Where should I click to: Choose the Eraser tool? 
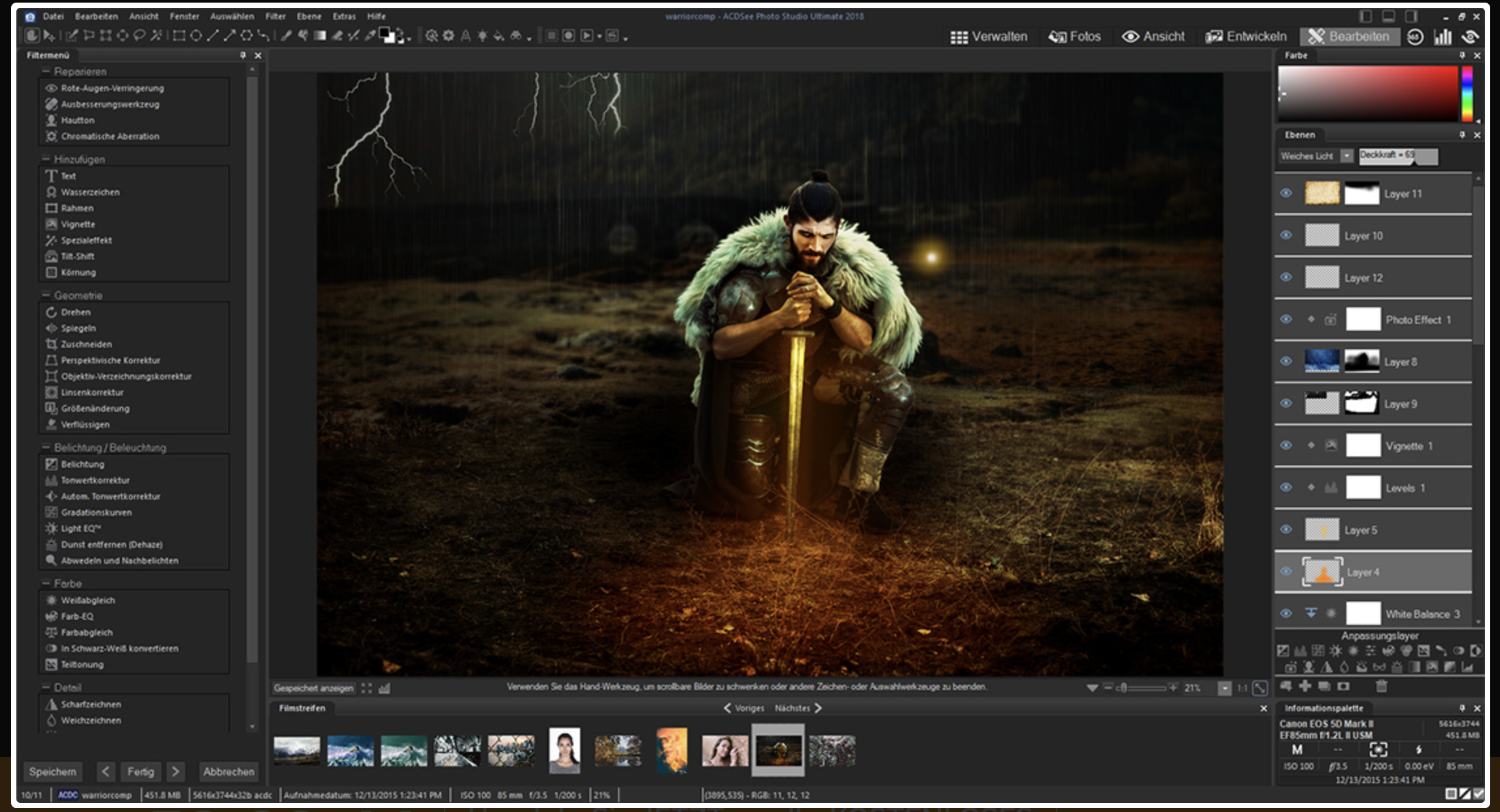coord(337,36)
